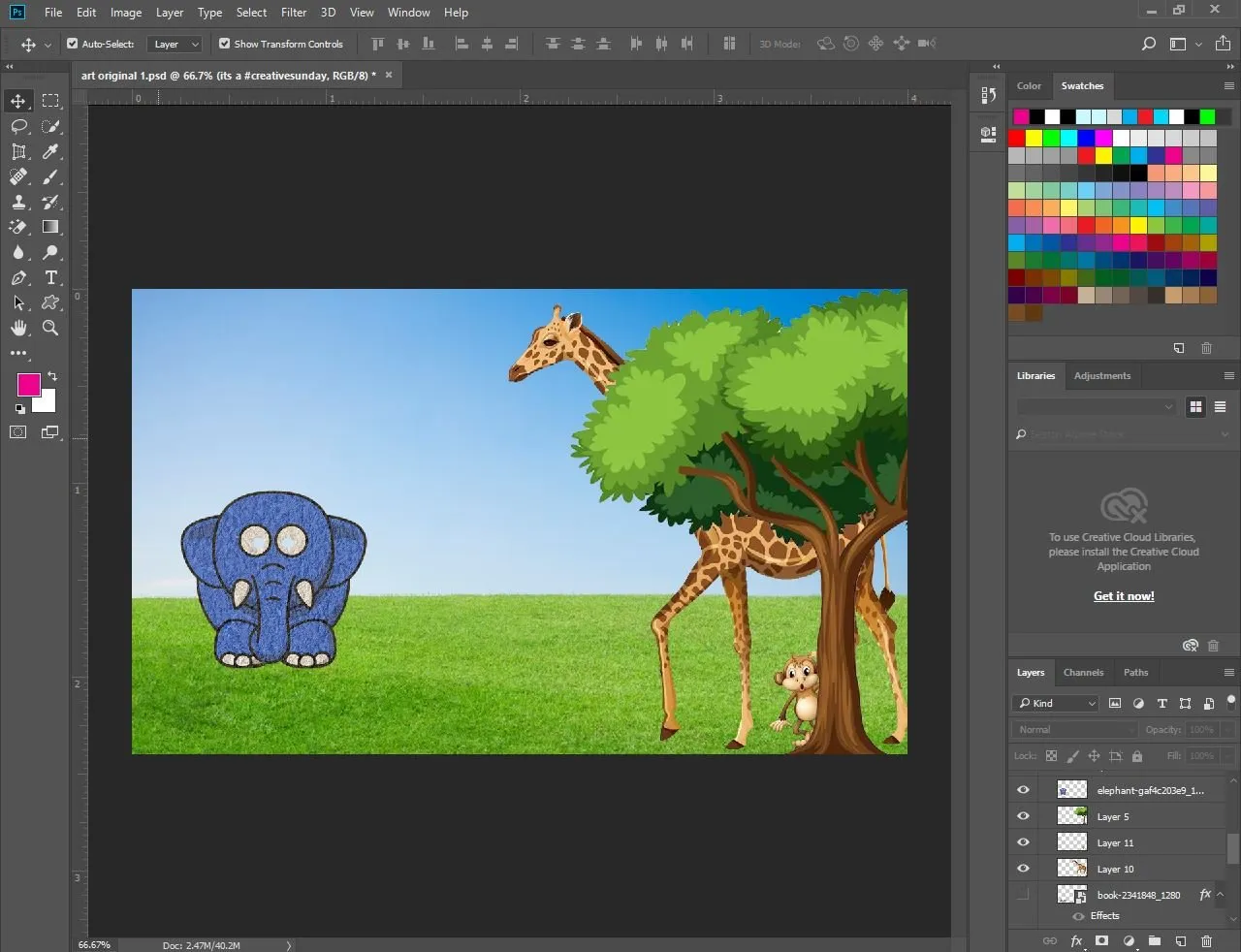This screenshot has height=952, width=1241.
Task: Click the Get it now! link
Action: 1124,596
